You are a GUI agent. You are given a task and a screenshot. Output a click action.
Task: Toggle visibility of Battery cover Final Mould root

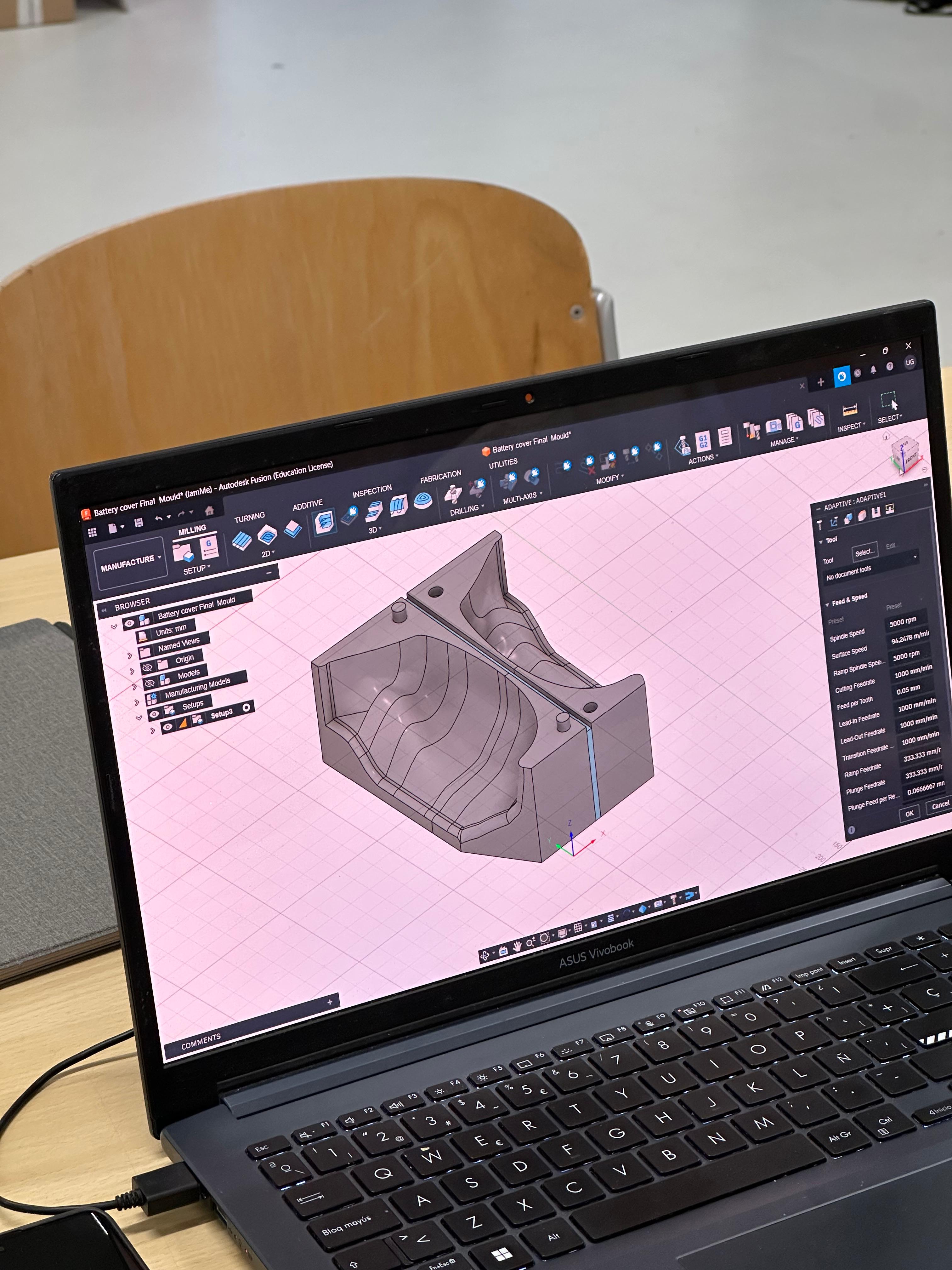pyautogui.click(x=130, y=623)
